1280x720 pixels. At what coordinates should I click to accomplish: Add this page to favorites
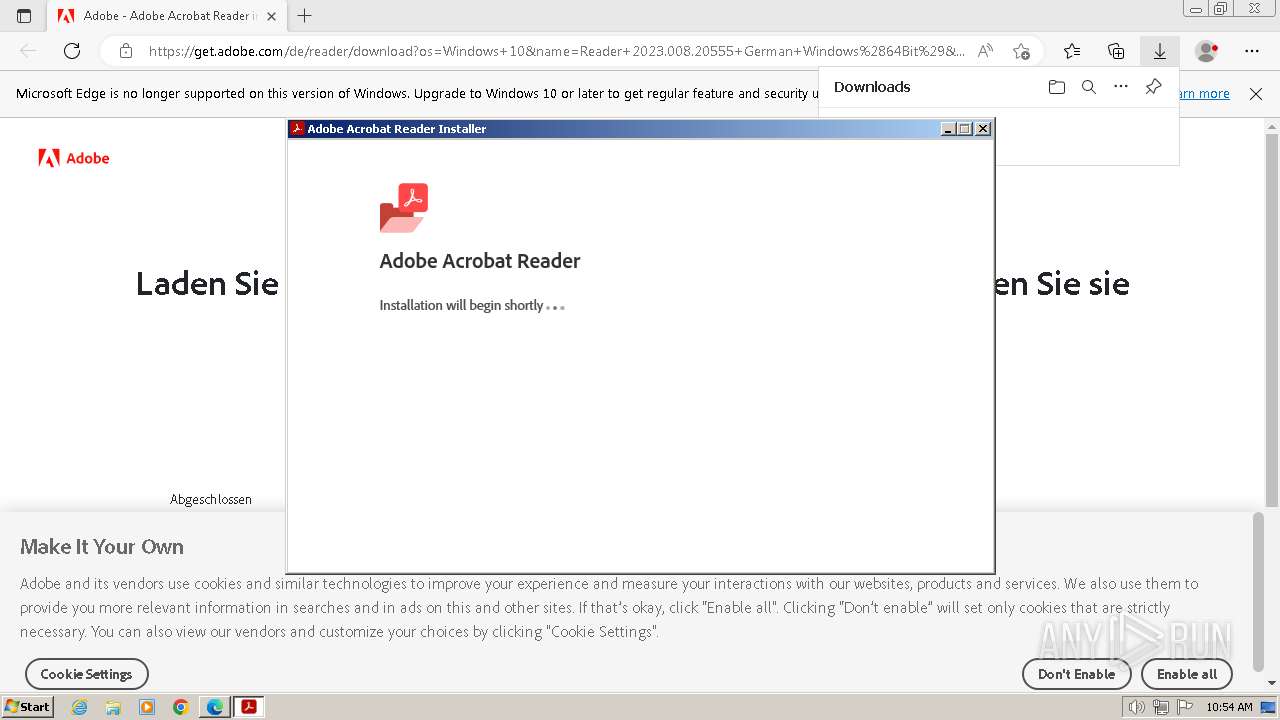(1021, 51)
